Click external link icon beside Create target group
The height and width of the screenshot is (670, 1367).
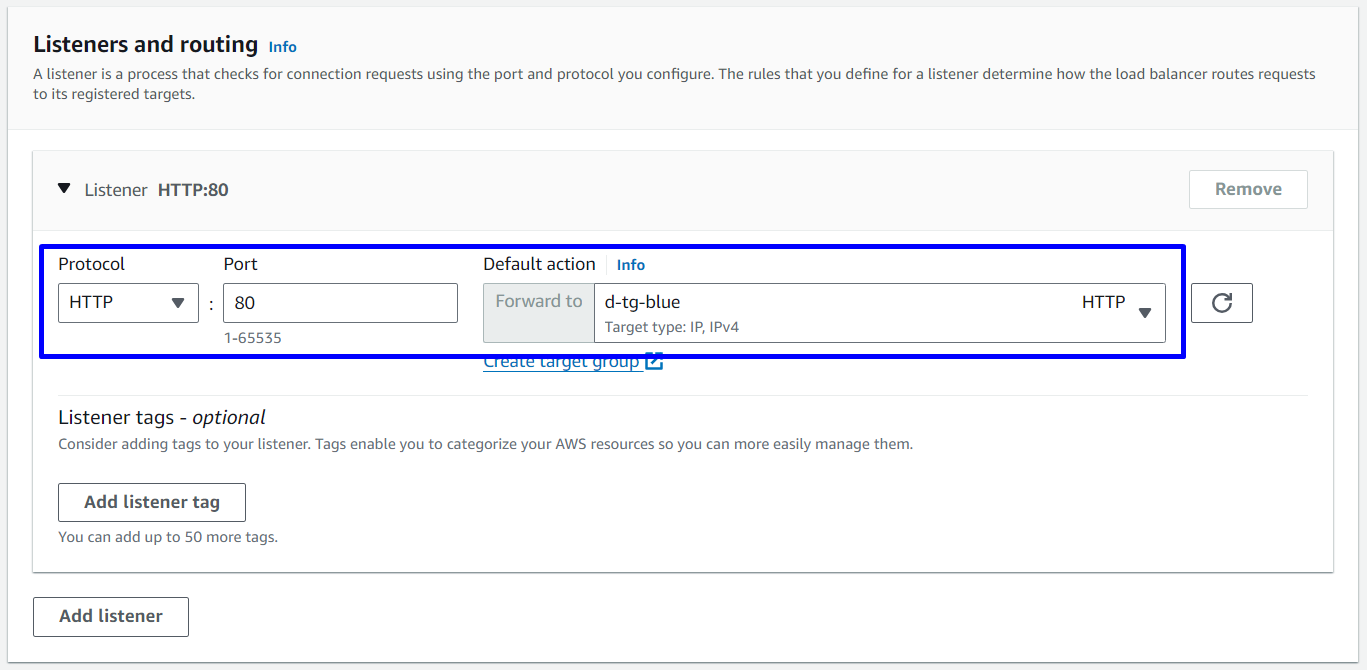pyautogui.click(x=654, y=362)
